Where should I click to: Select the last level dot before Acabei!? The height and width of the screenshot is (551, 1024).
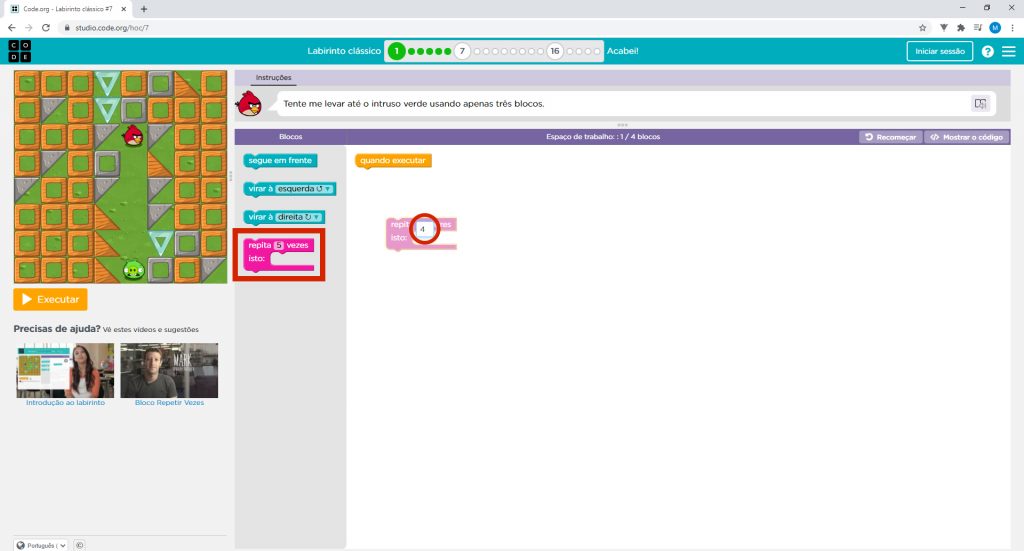[x=597, y=51]
